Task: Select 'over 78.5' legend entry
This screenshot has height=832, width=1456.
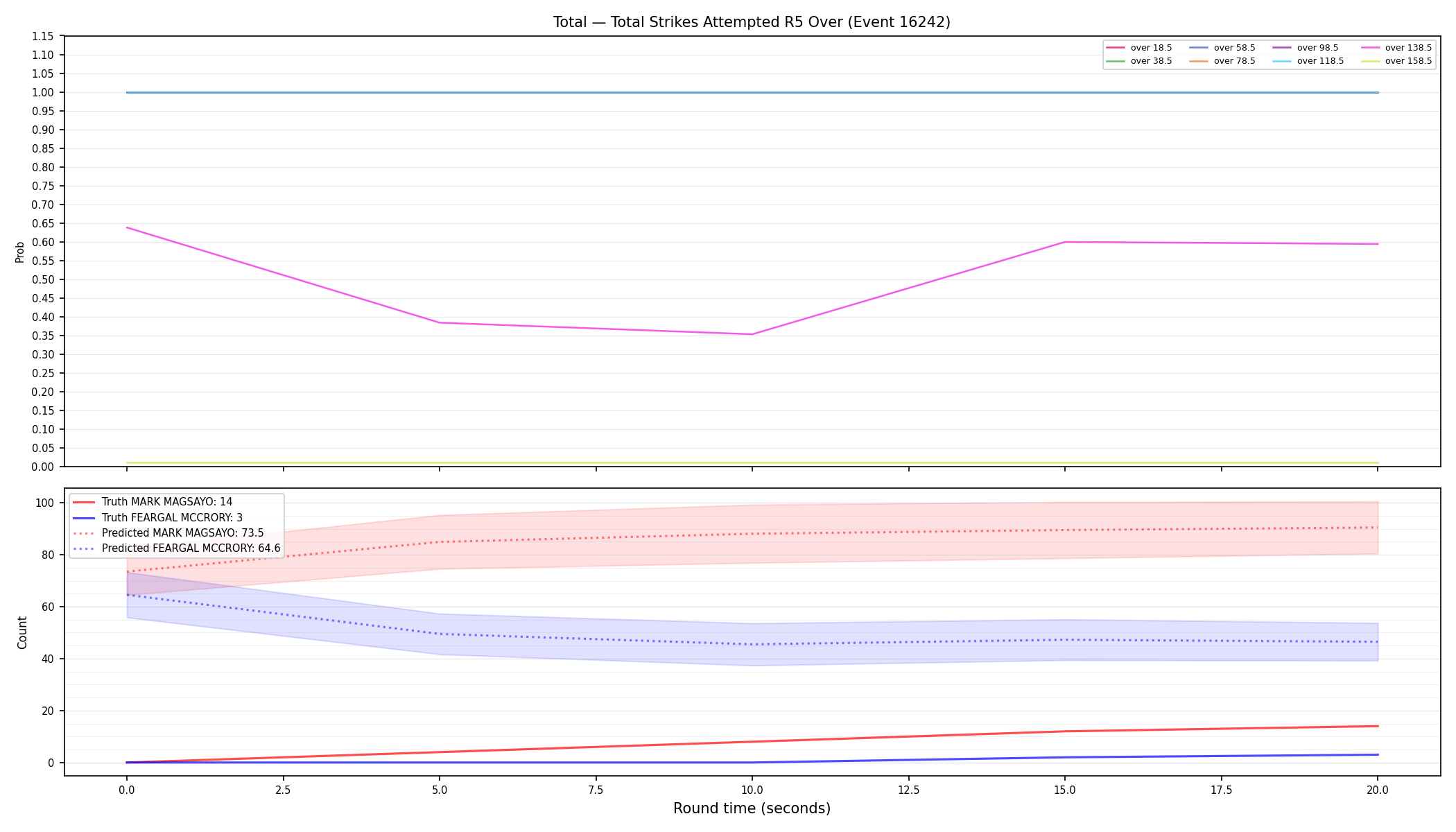Action: click(1222, 61)
